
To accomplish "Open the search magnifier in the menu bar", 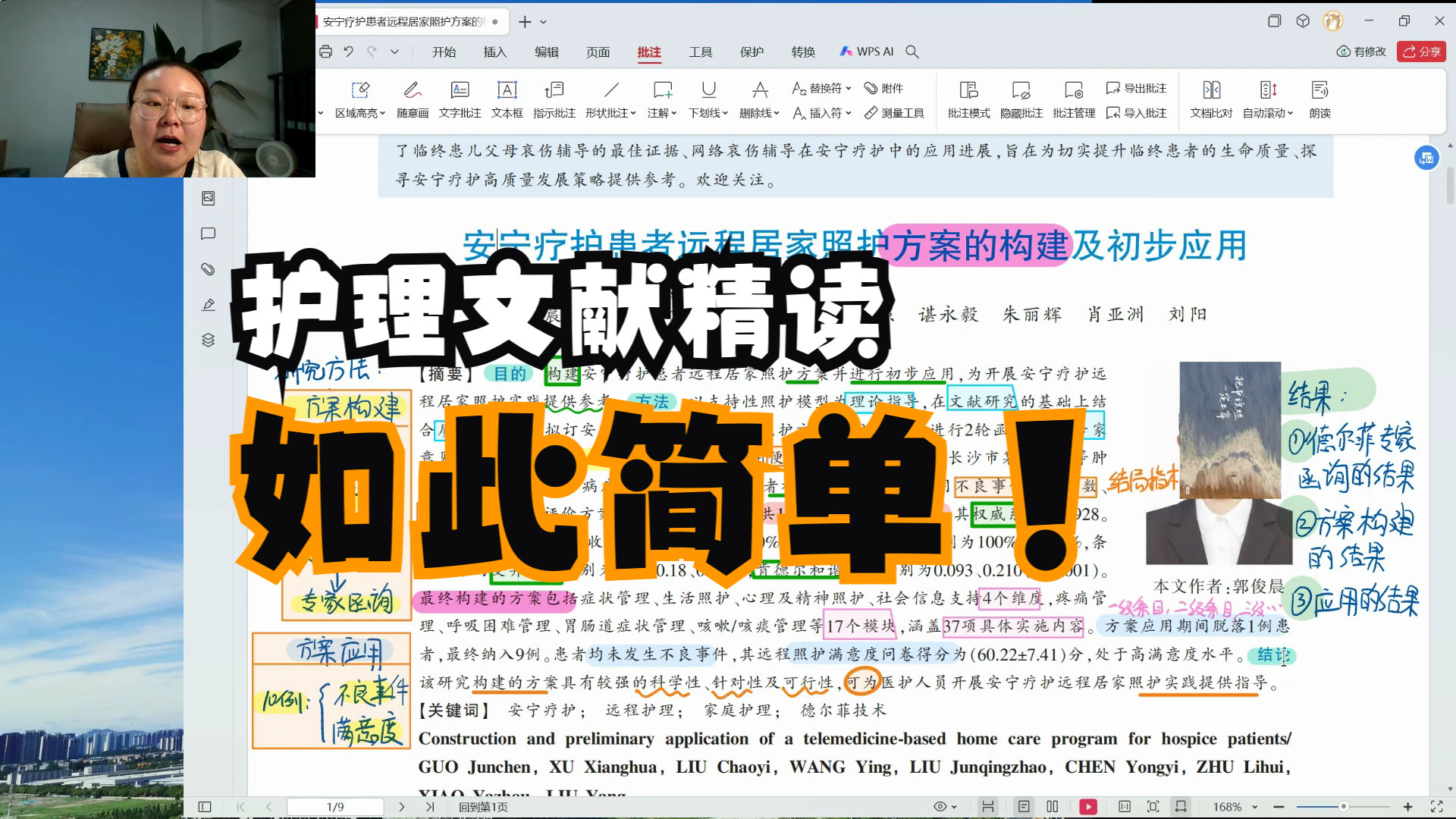I will (912, 52).
